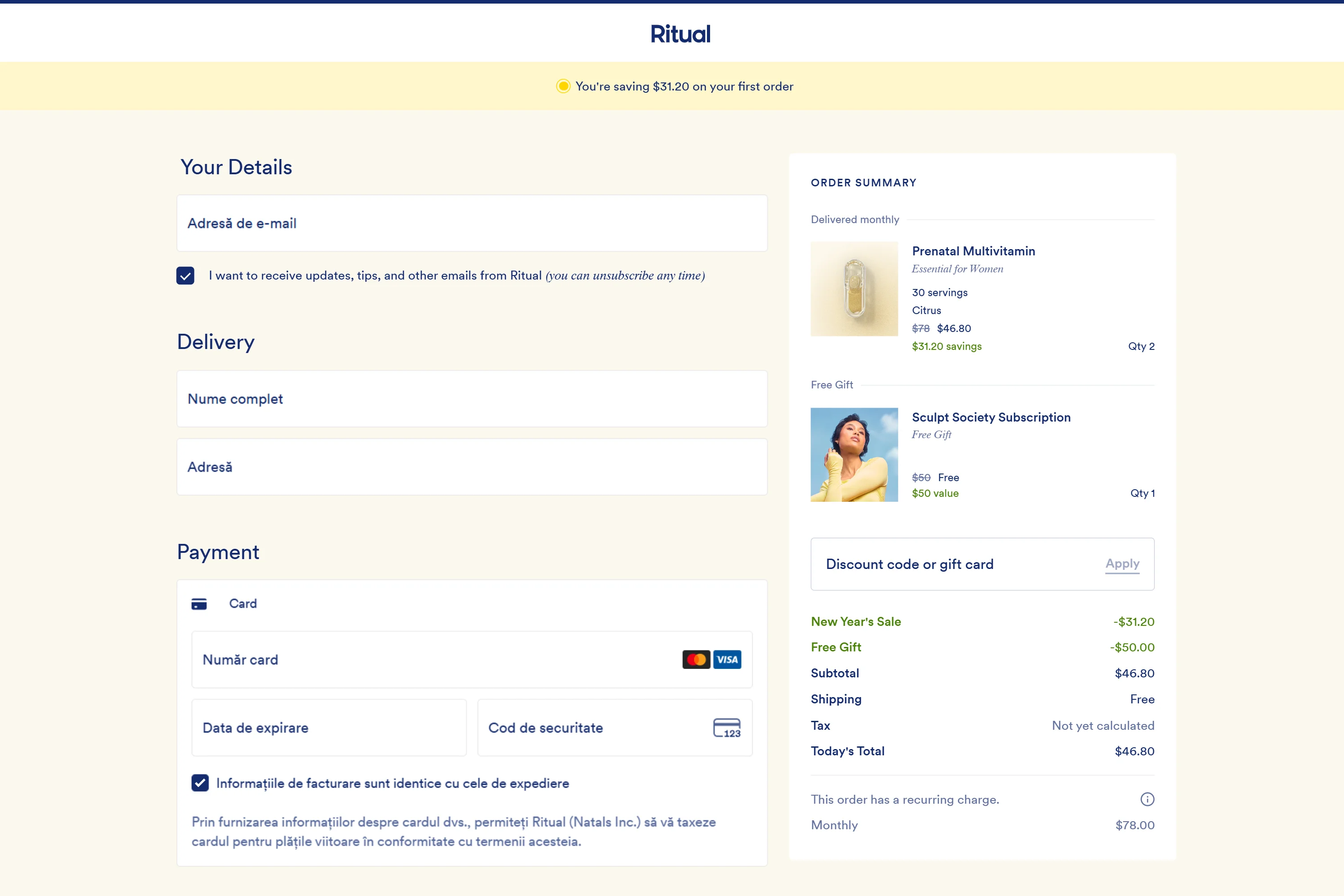This screenshot has height=896, width=1344.
Task: Click the Visa logo icon
Action: point(727,659)
